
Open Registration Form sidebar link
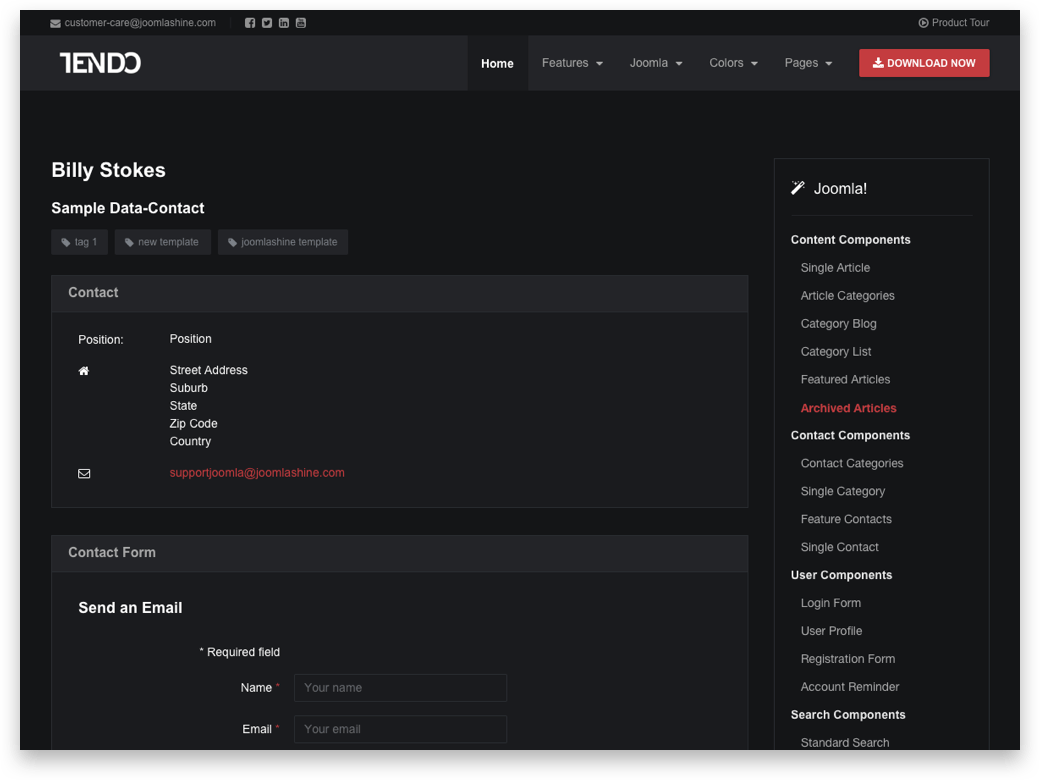(x=848, y=659)
